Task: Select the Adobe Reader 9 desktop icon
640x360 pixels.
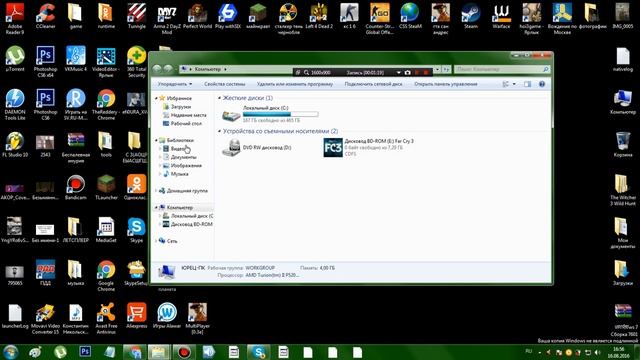Action: (x=15, y=18)
